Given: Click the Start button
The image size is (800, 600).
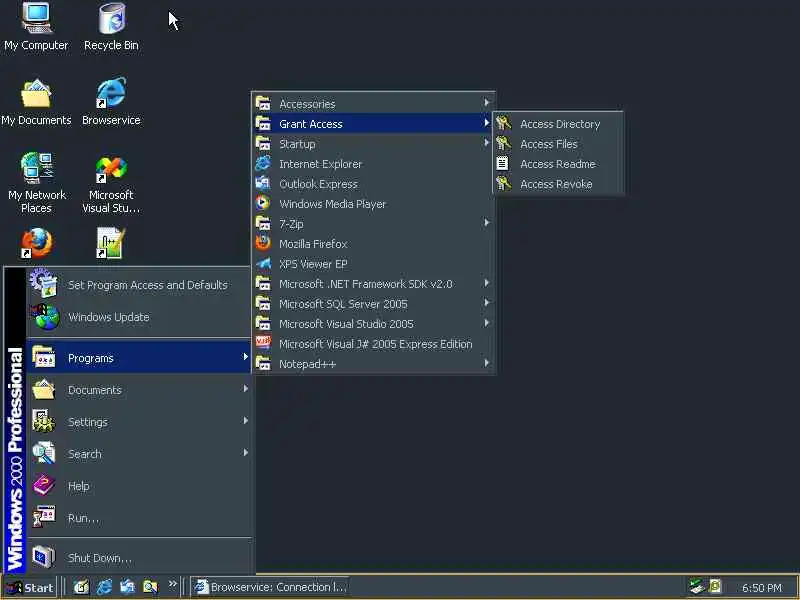Looking at the screenshot, I should pos(30,587).
